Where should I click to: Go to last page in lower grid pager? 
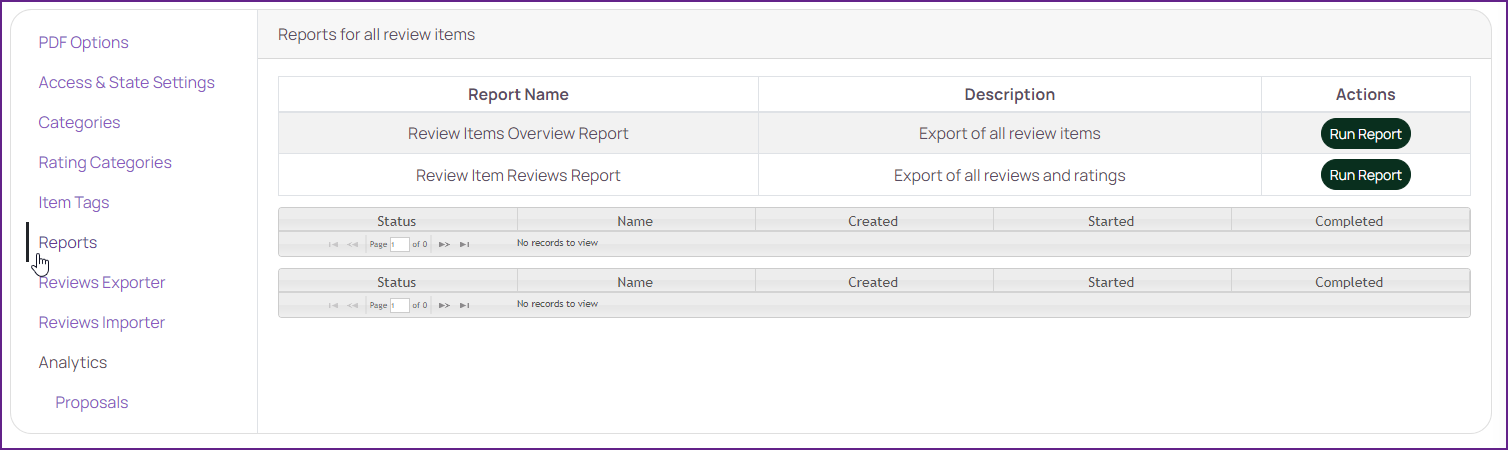pyautogui.click(x=464, y=305)
